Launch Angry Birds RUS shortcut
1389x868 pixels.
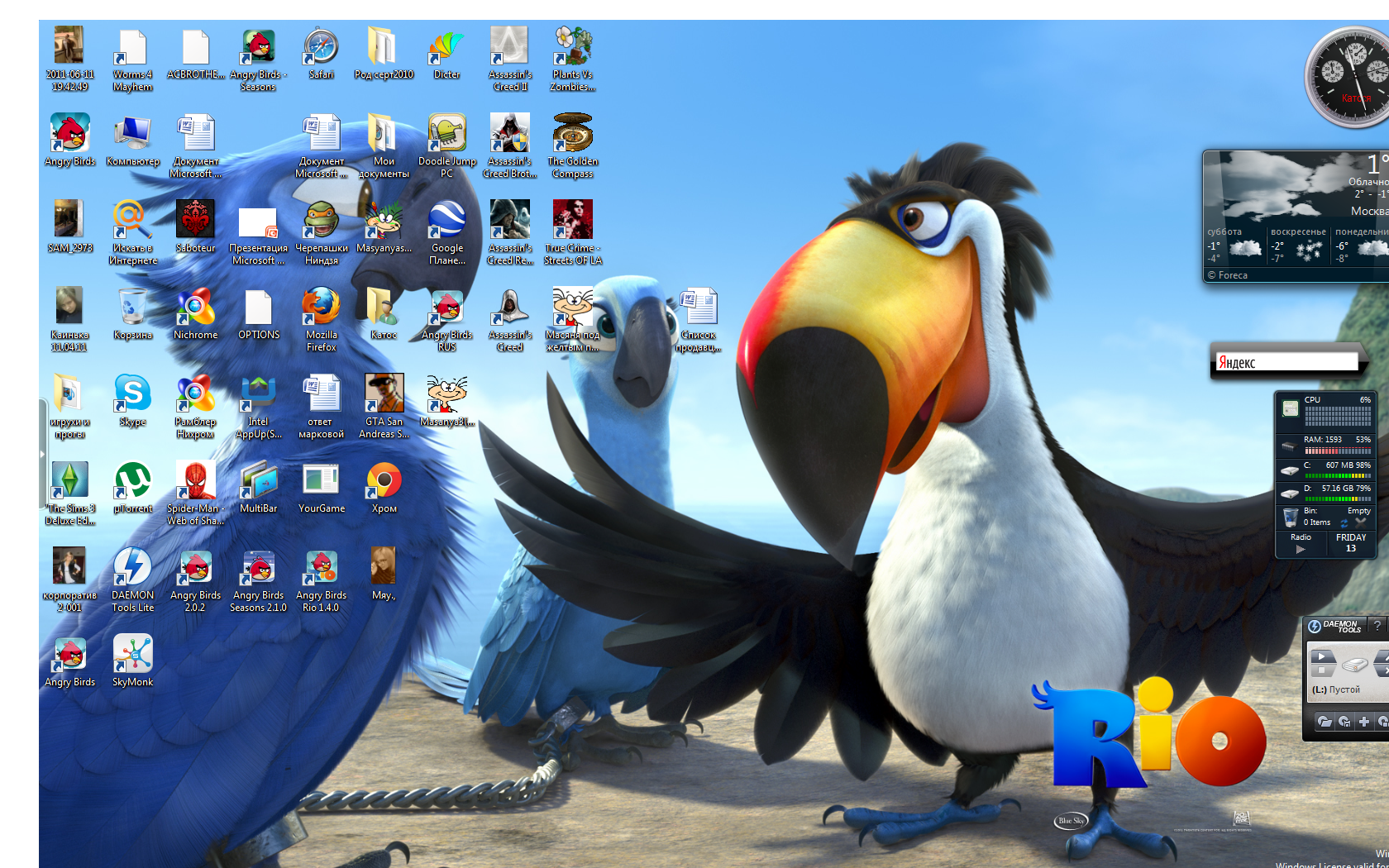click(x=447, y=319)
